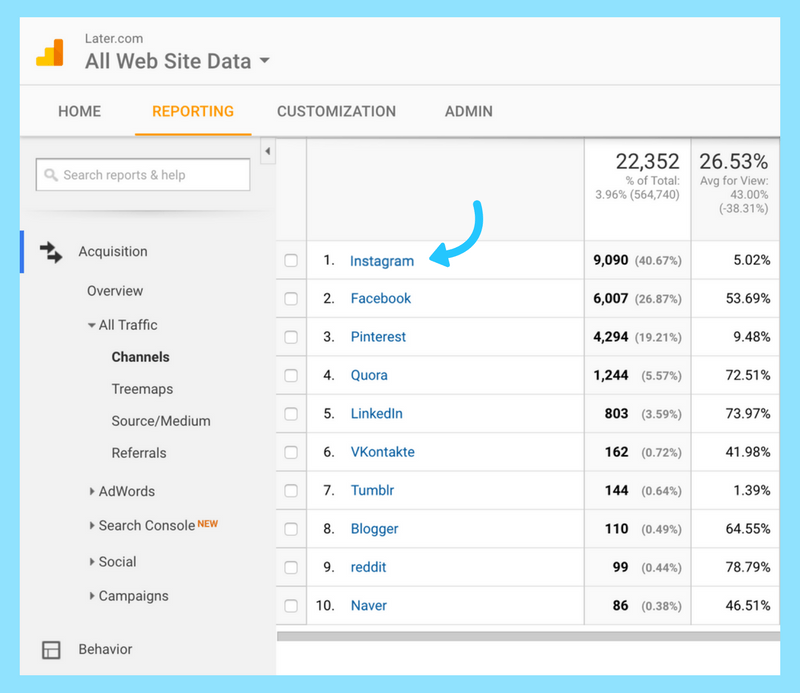Tick the Pinterest row checkbox
Viewport: 800px width, 693px height.
(x=291, y=337)
